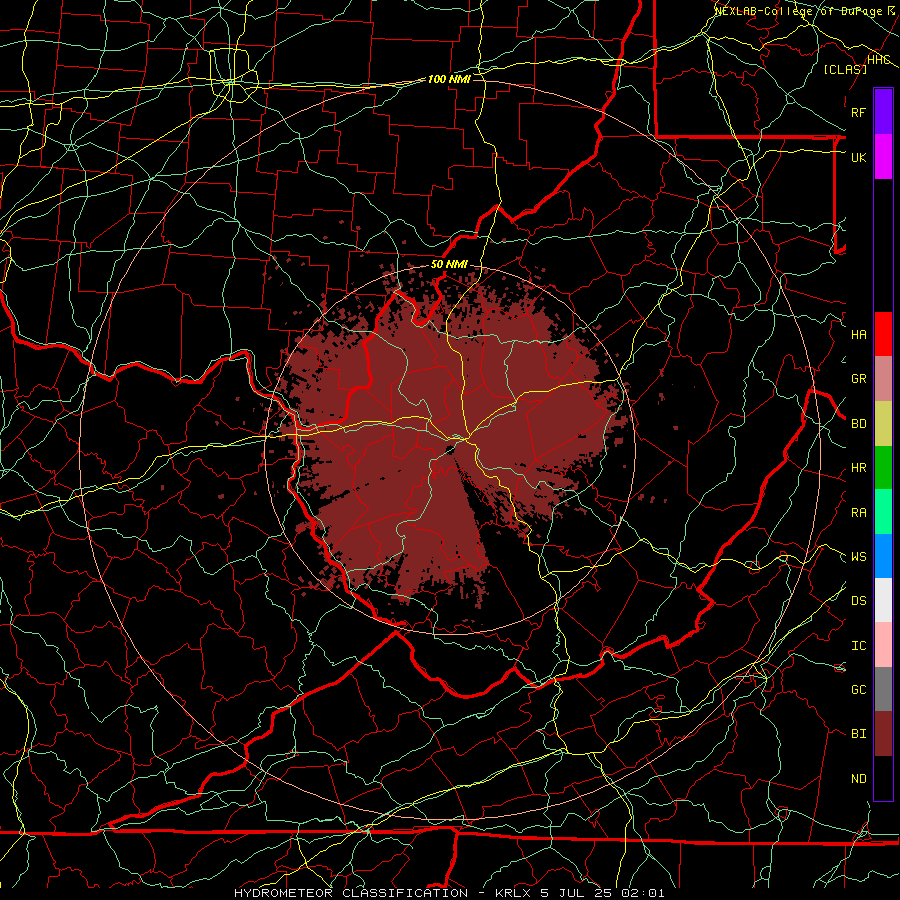Click the WS blue legend swatch
Image resolution: width=900 pixels, height=900 pixels.
[883, 556]
